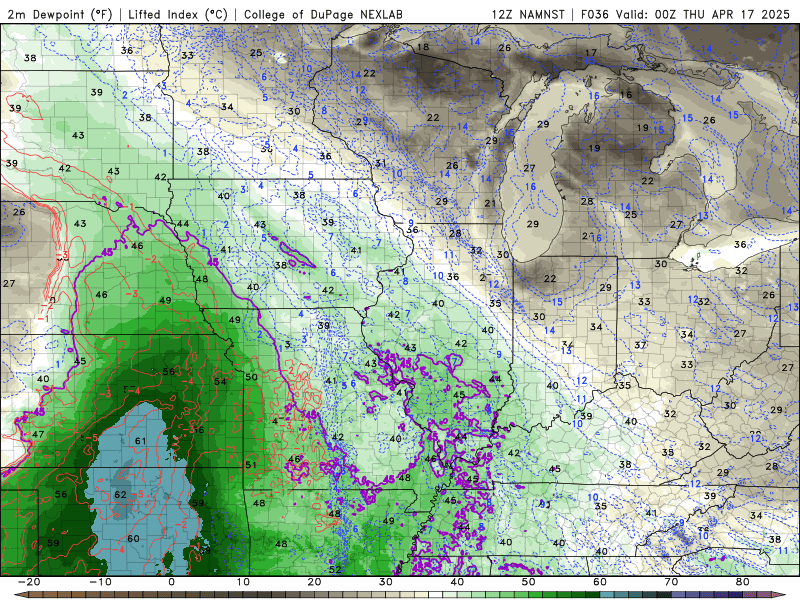The width and height of the screenshot is (800, 600).
Task: Click the "2m Dewpoint (°F)" title text
Action: [x=60, y=14]
